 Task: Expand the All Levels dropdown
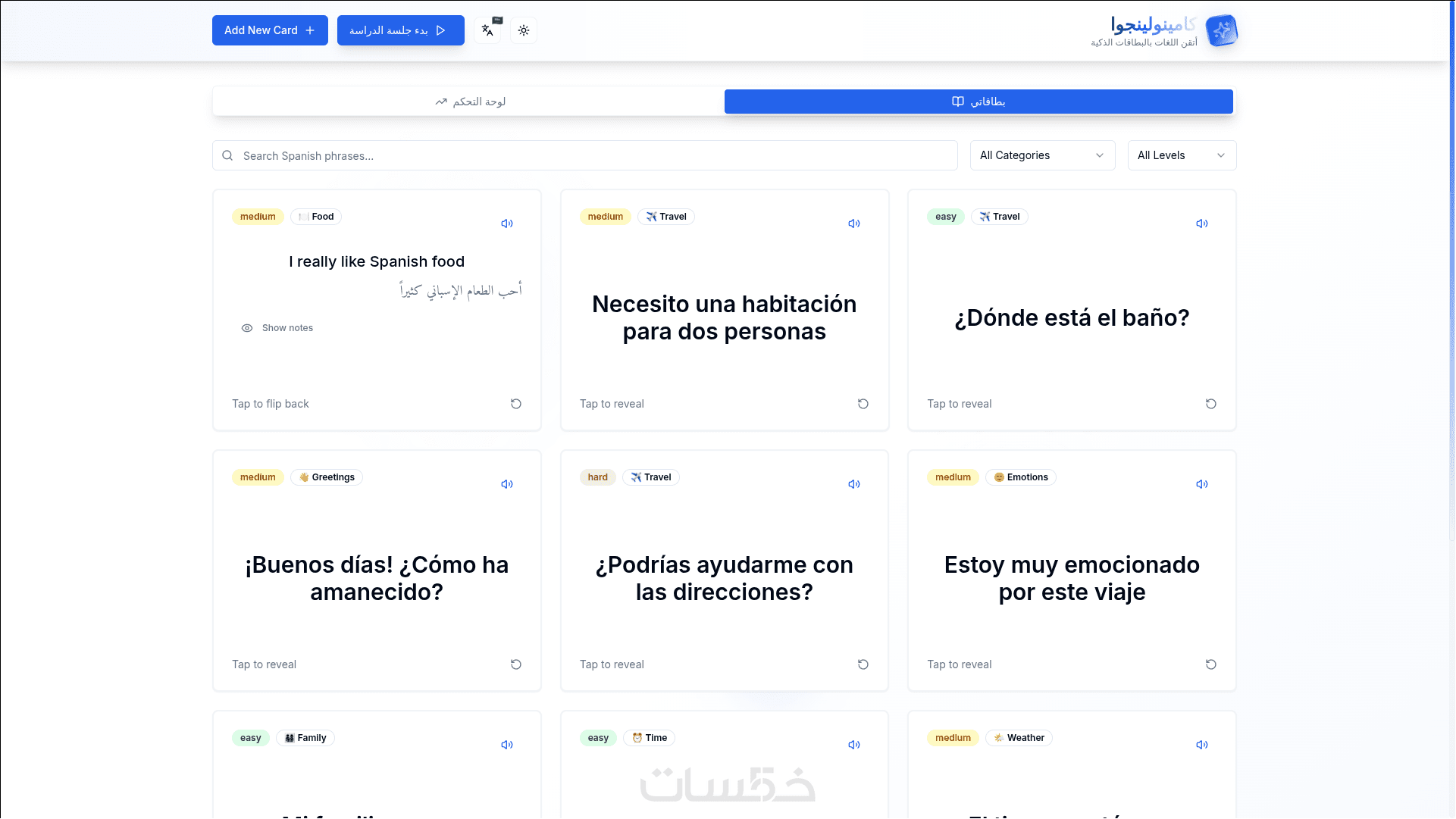[x=1181, y=155]
